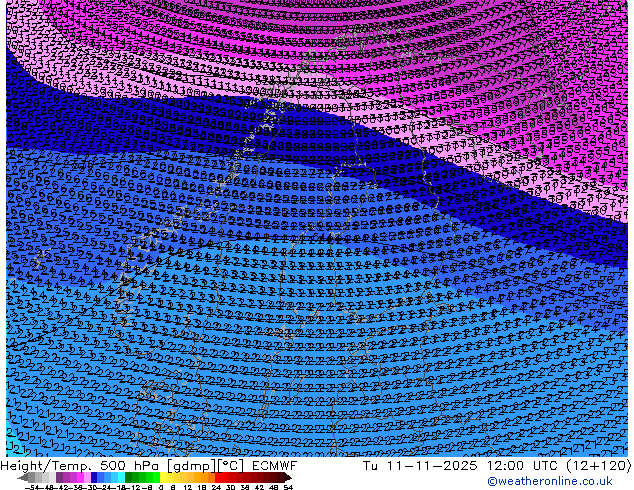Click the '12:00 UTC' time text
Screen dimensions: 634x490
pyautogui.click(x=522, y=466)
